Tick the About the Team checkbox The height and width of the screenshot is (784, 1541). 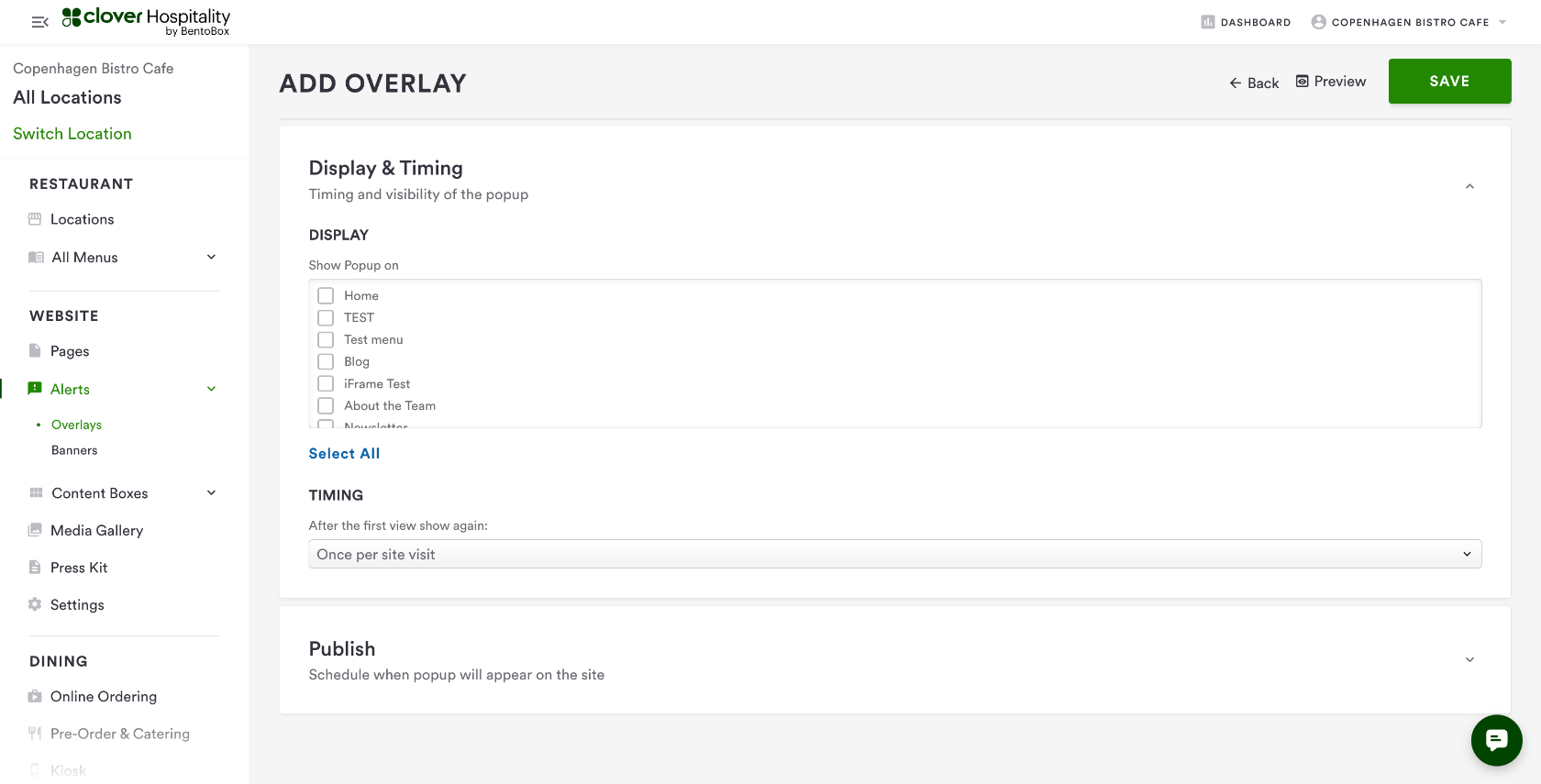pos(326,405)
